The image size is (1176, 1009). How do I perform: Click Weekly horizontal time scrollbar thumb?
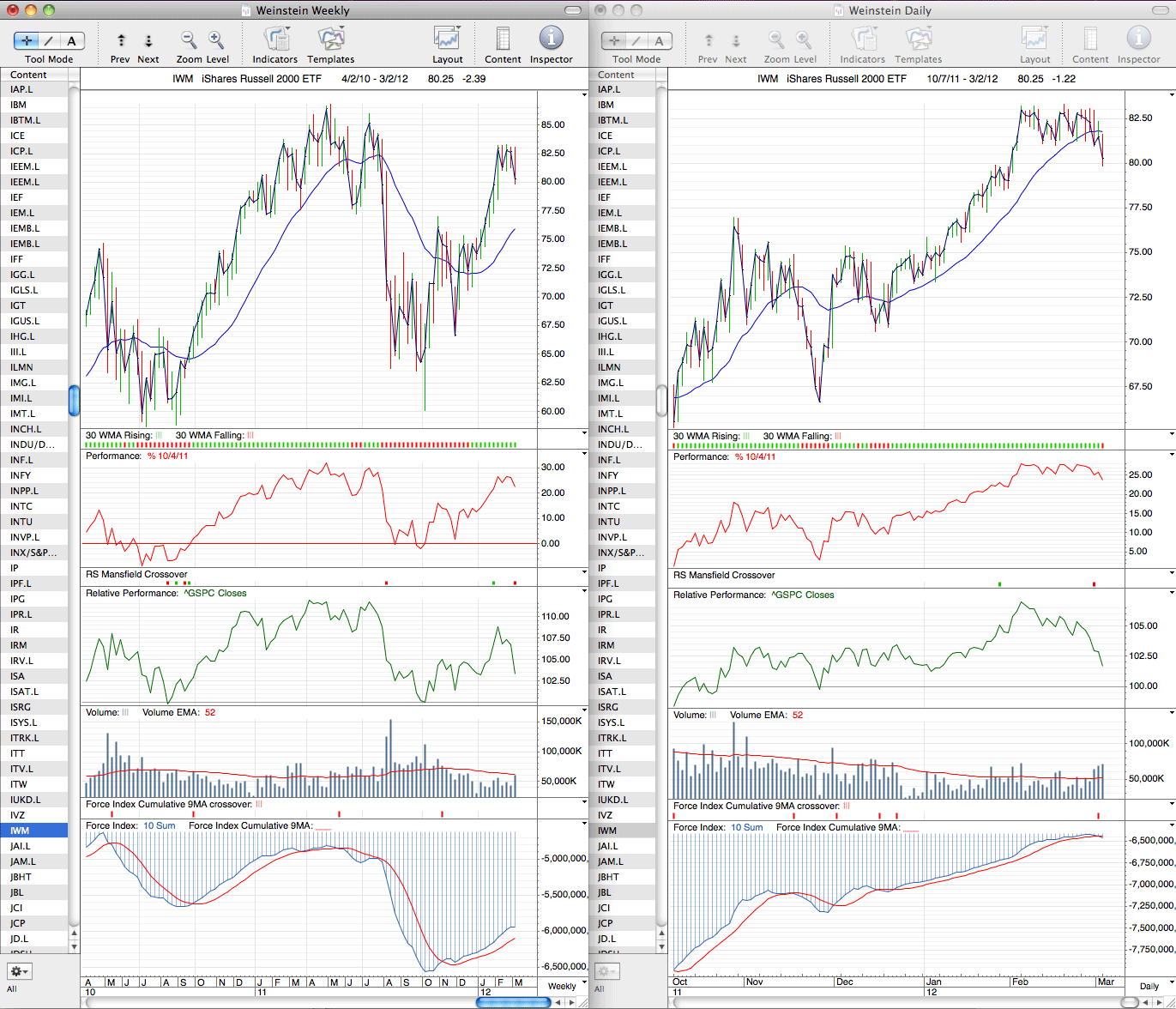point(513,1001)
